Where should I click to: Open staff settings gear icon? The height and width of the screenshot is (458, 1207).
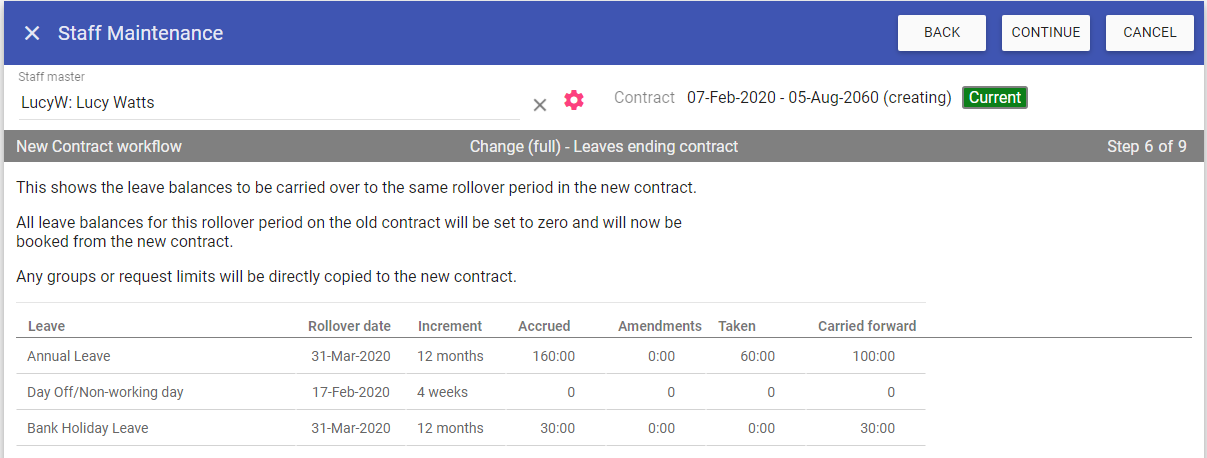(x=574, y=100)
